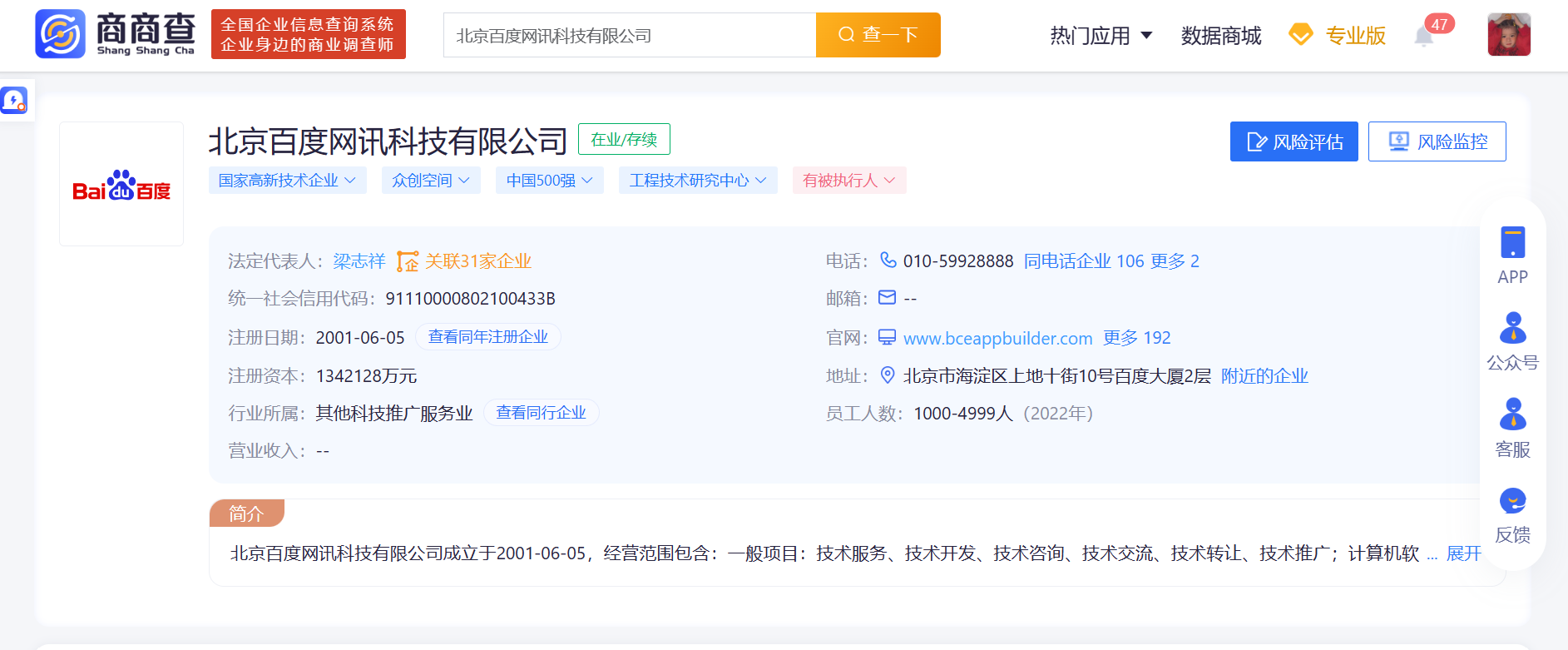Click the 简介 section label
The height and width of the screenshot is (650, 1568).
tap(246, 514)
